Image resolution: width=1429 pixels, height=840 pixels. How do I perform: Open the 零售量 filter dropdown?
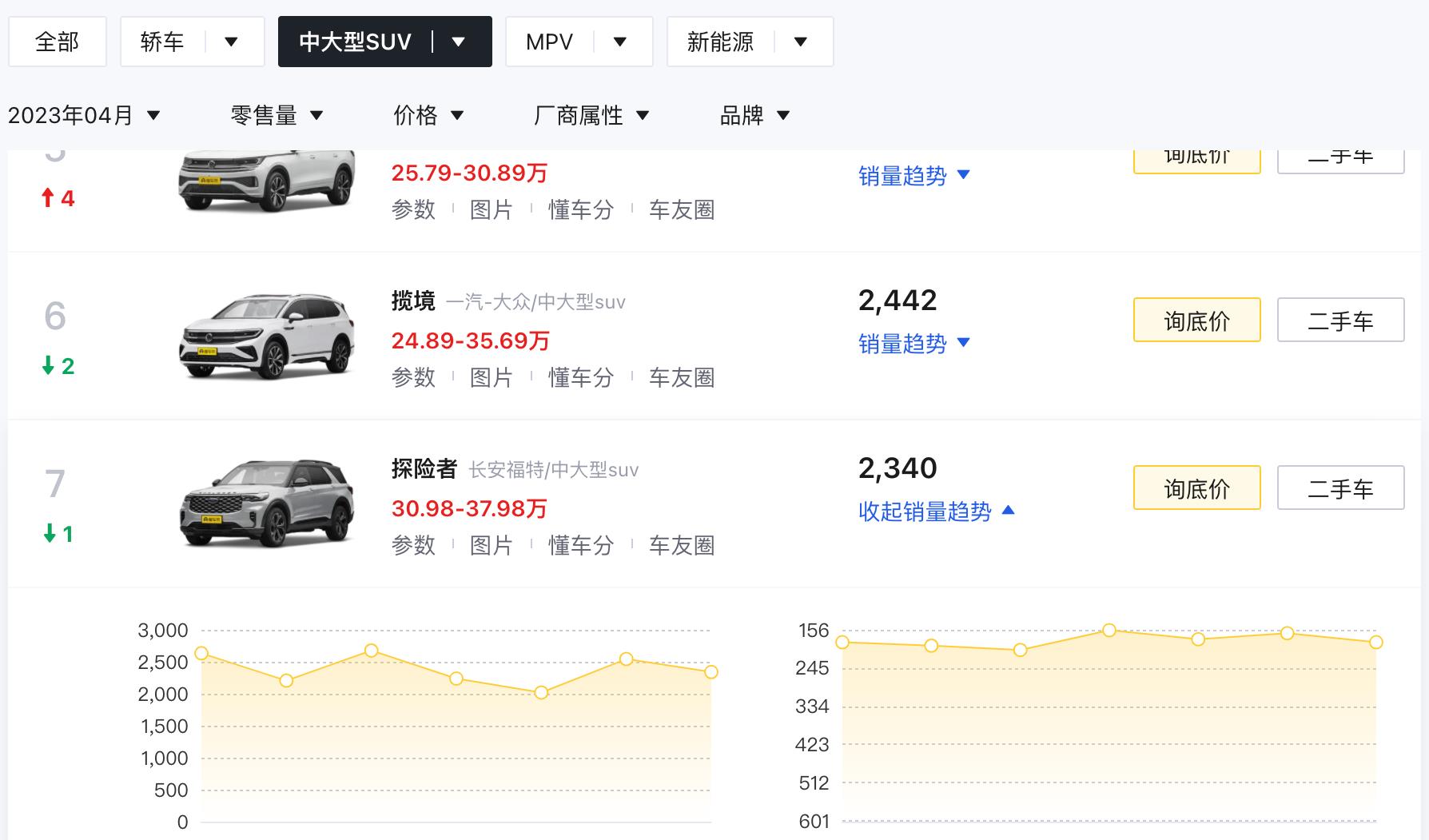(277, 116)
